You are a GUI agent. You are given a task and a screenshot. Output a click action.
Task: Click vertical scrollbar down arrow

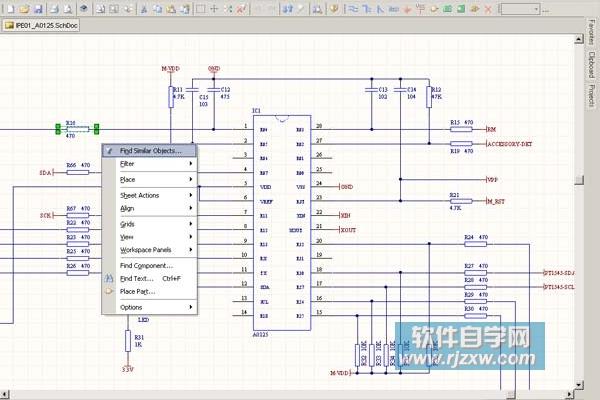[579, 384]
